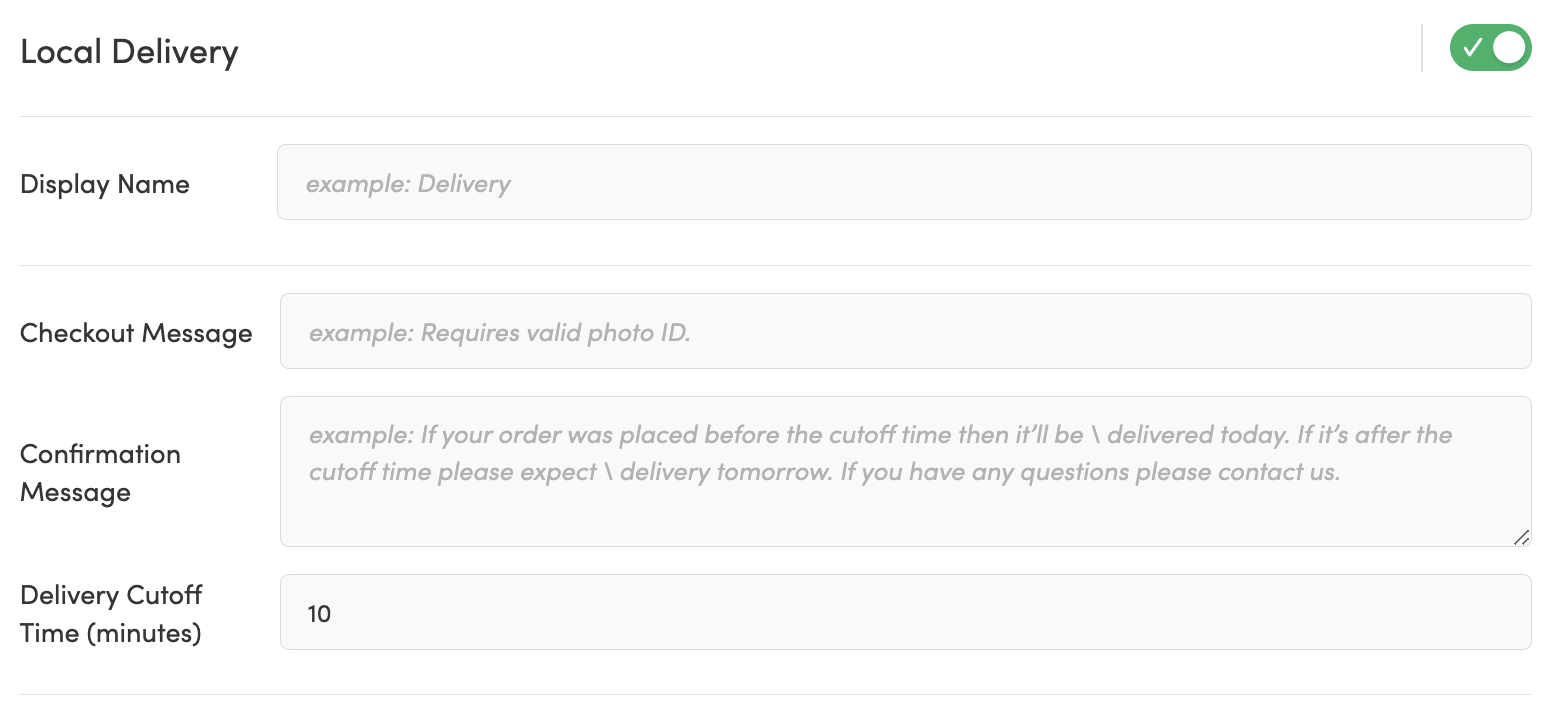The image size is (1550, 722).
Task: Click the checkmark icon inside the green toggle
Action: tap(1472, 48)
